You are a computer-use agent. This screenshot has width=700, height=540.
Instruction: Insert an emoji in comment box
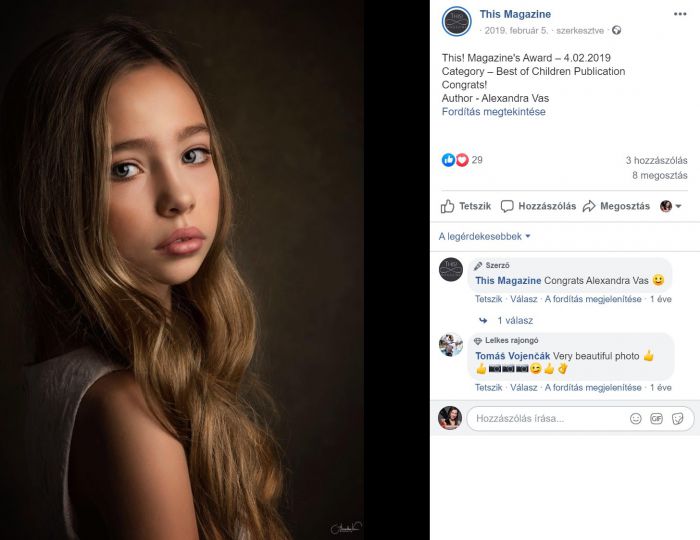coord(635,418)
